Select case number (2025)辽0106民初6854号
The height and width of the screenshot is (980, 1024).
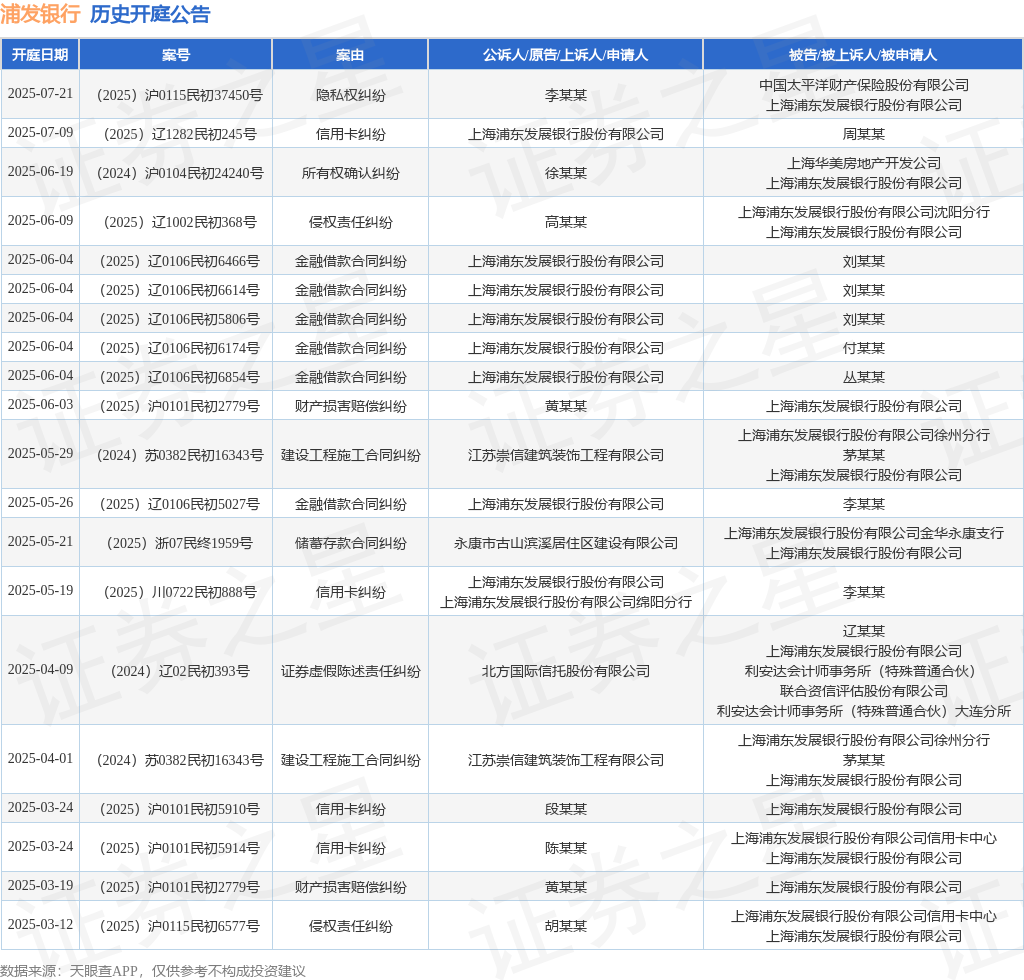(x=180, y=377)
